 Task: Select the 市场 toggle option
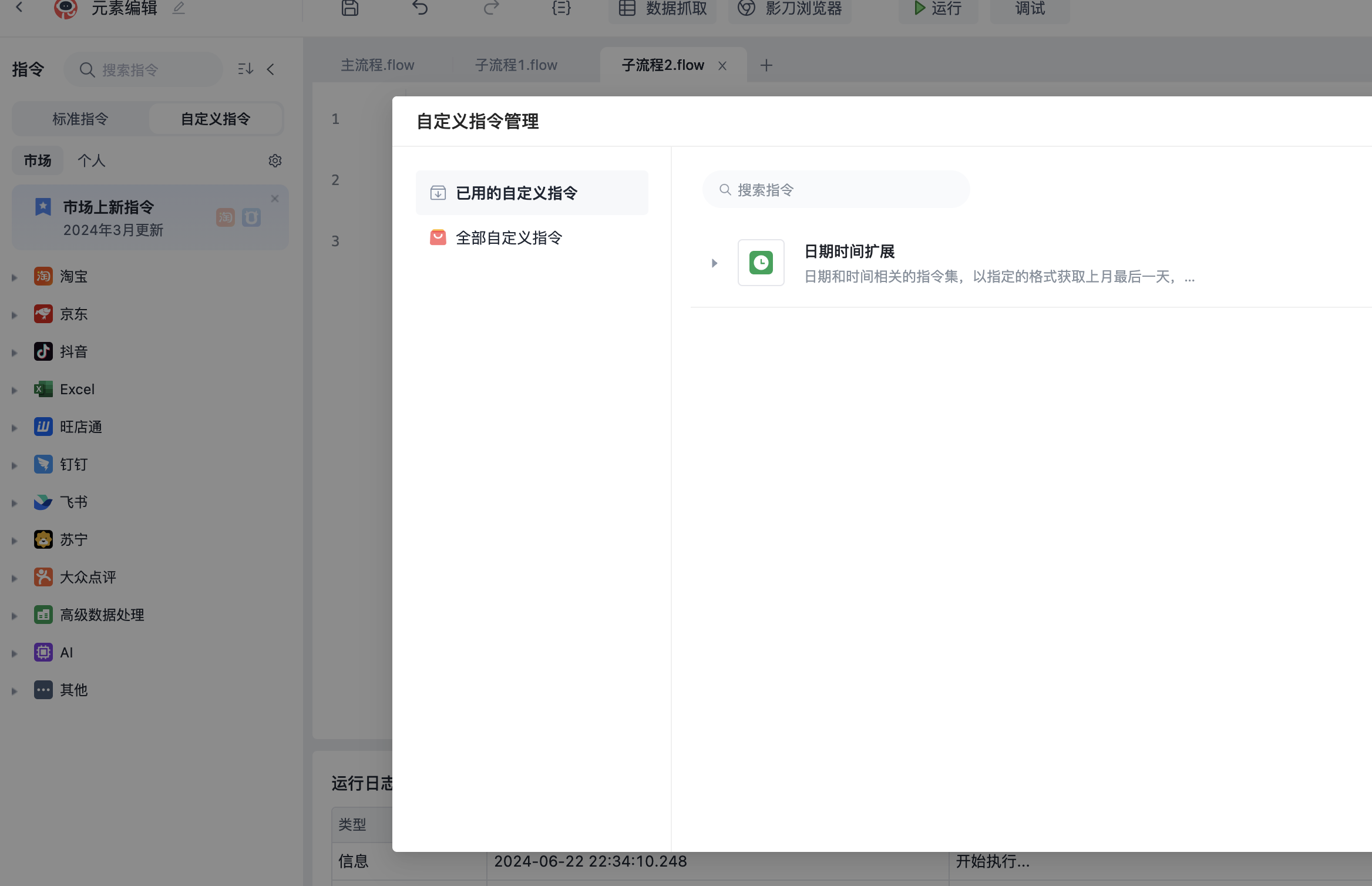(x=38, y=160)
